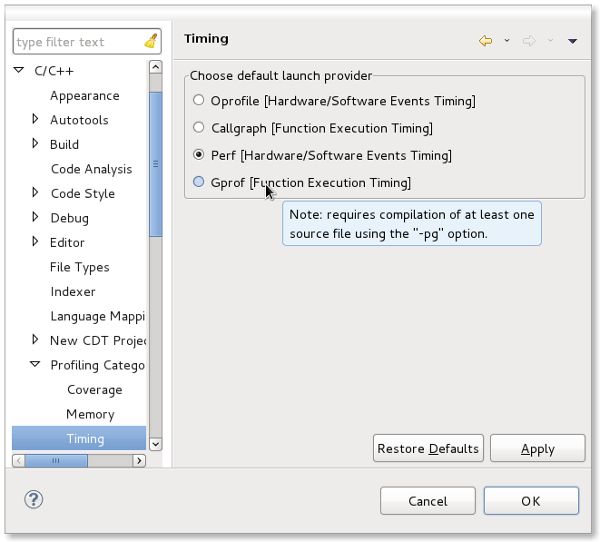Click the Gprof Function Execution Timing label
The width and height of the screenshot is (600, 542).
tap(311, 183)
